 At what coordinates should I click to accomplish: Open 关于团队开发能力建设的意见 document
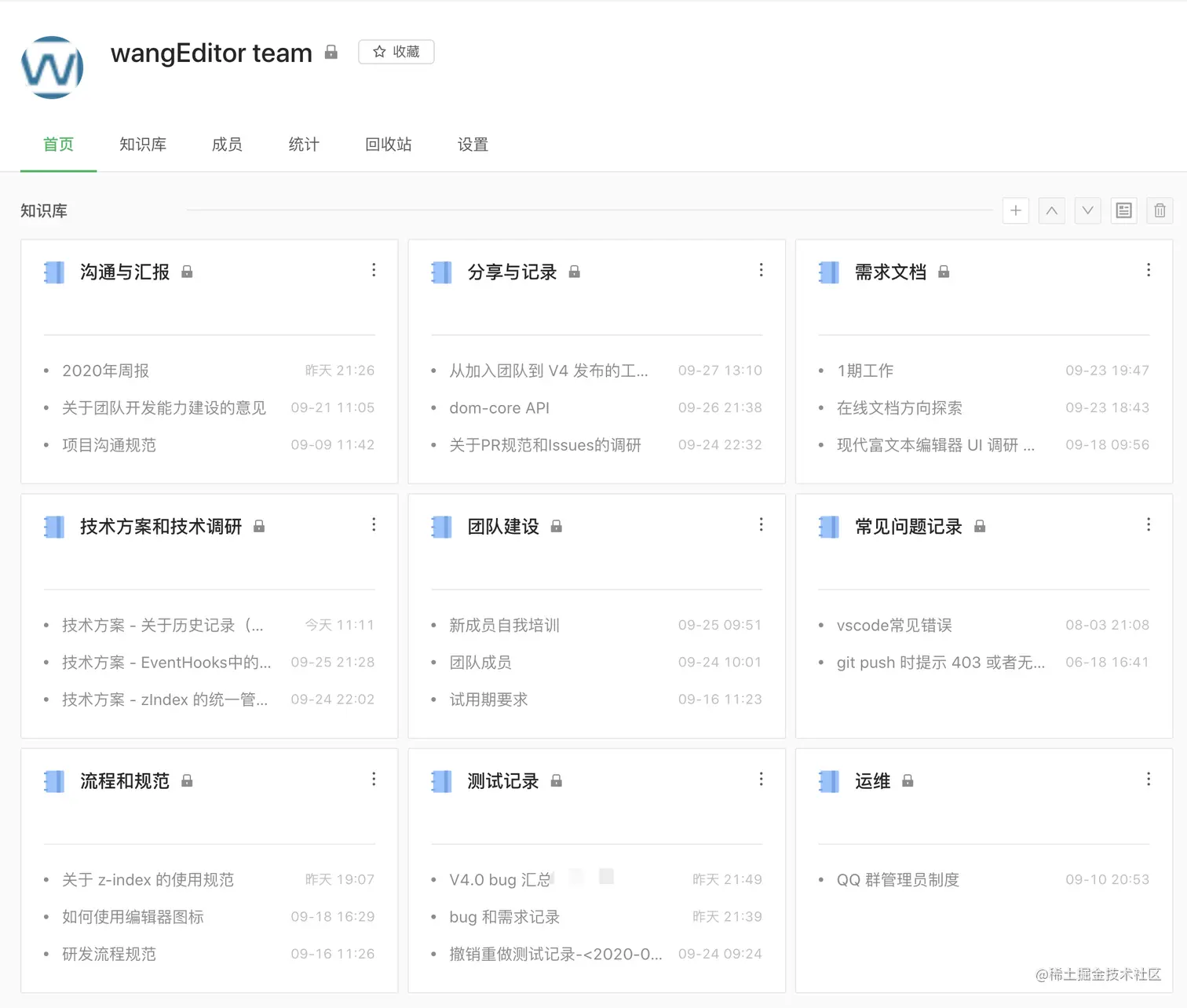click(164, 408)
